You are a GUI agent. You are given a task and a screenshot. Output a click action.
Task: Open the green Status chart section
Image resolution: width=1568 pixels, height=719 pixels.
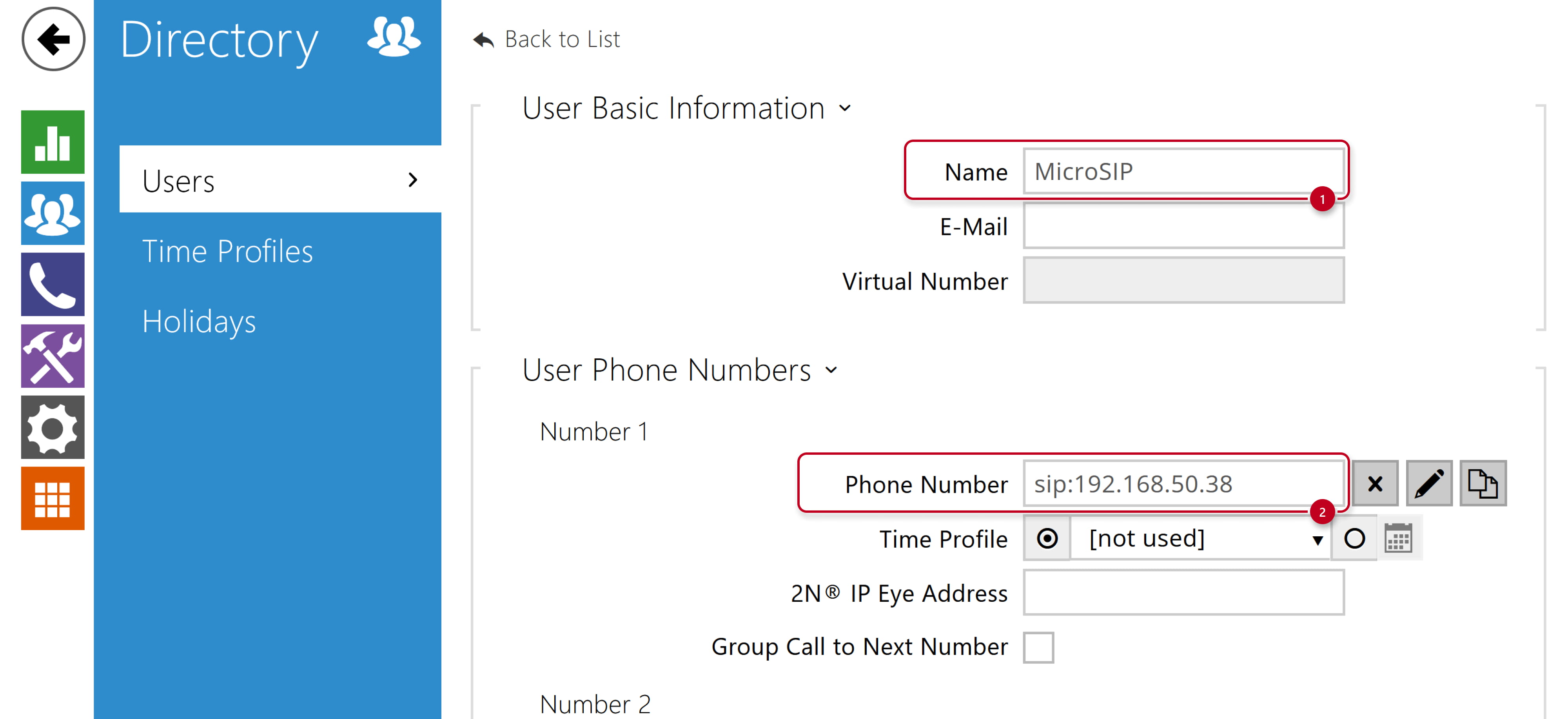coord(53,142)
